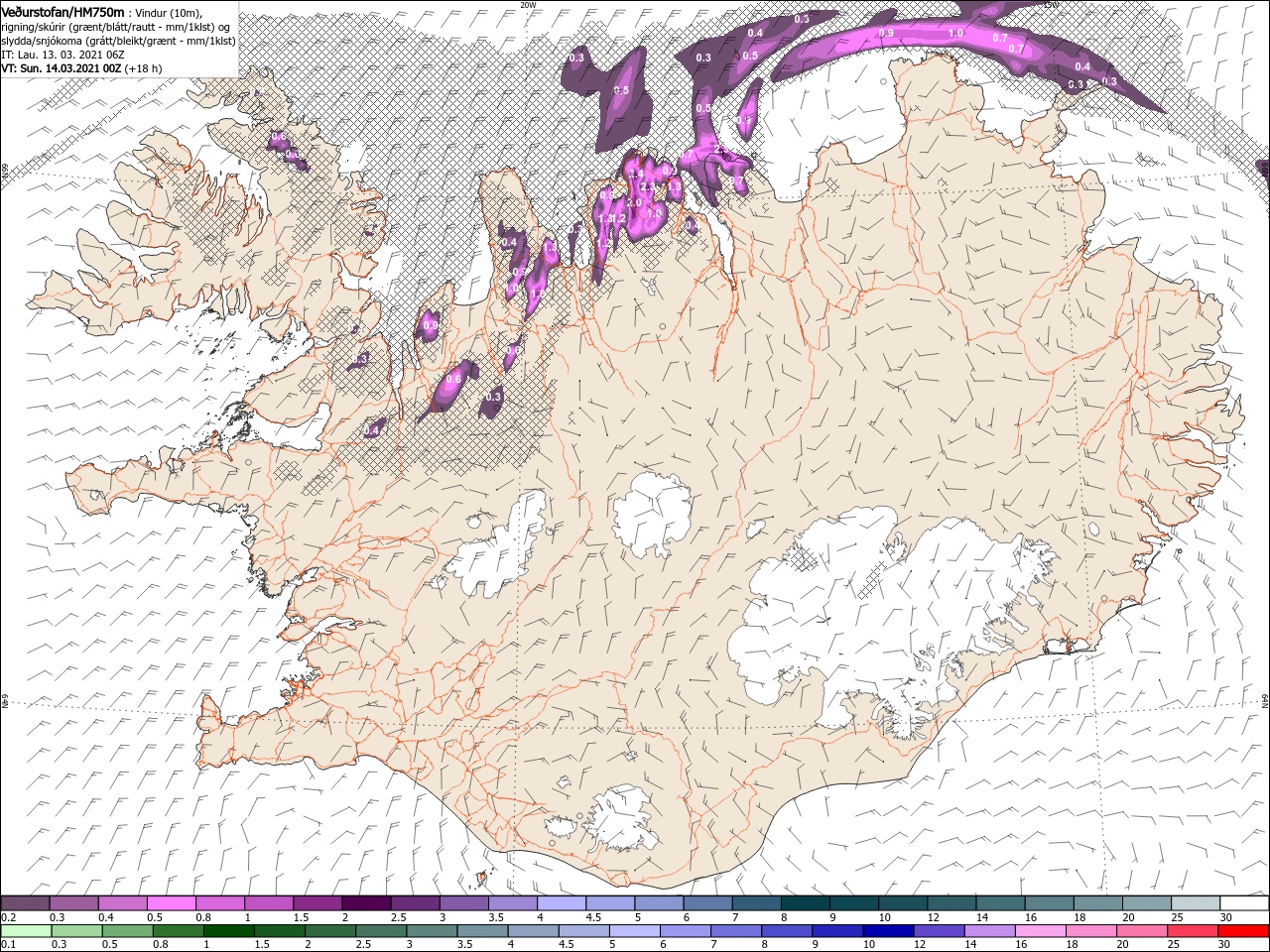Click the '0.2' label on snow legend
Image resolution: width=1270 pixels, height=952 pixels.
click(x=8, y=917)
